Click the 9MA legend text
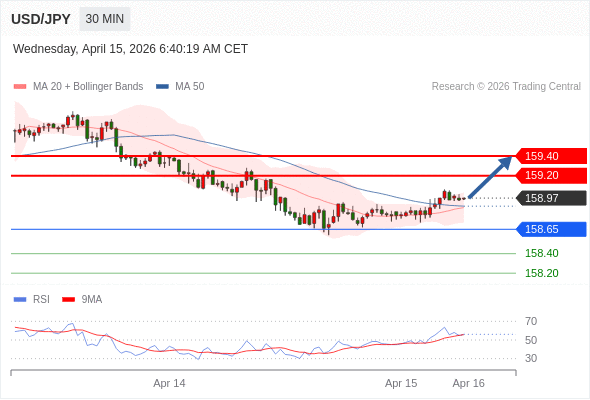Screen dimensions: 590x400 [92, 300]
